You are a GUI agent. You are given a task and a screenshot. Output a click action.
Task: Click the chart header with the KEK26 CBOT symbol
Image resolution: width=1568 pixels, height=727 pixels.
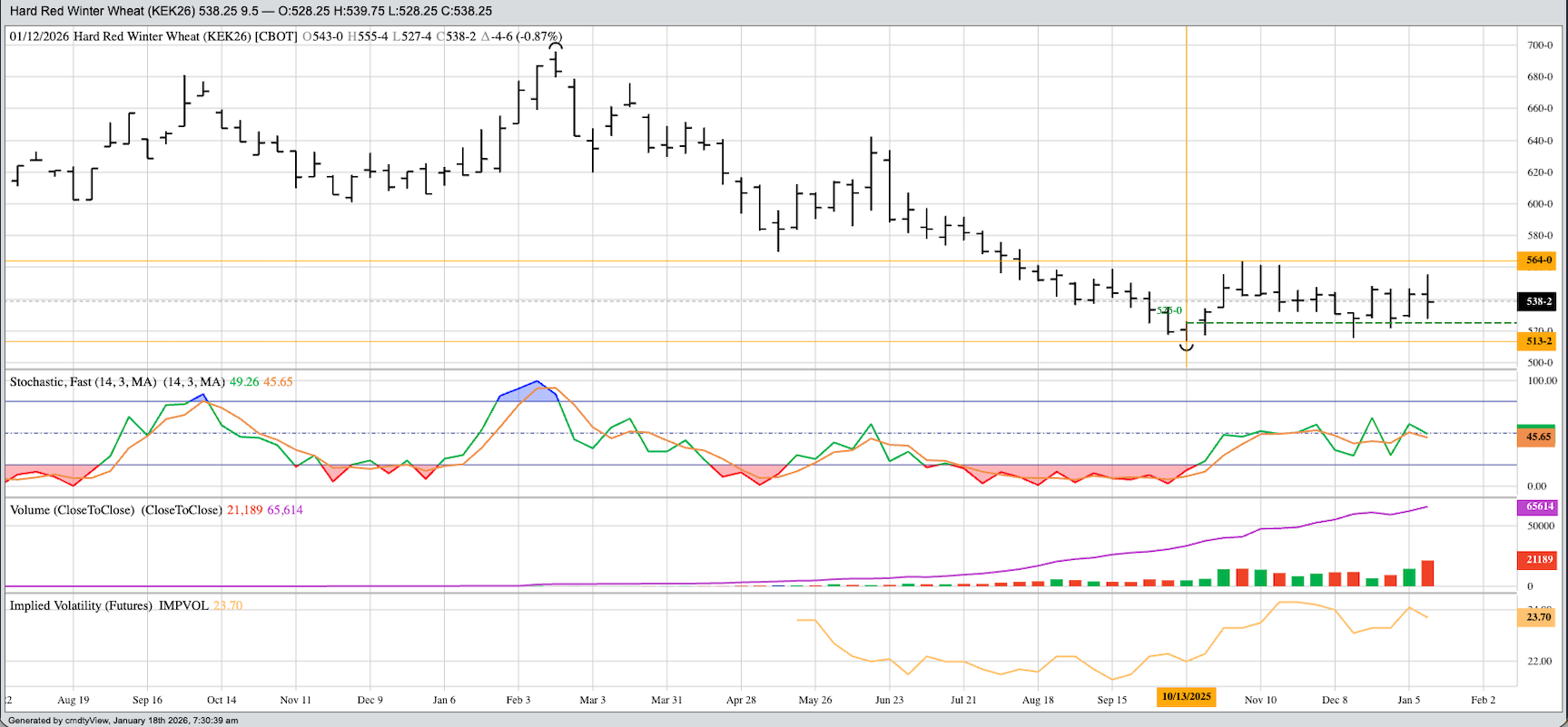point(153,37)
